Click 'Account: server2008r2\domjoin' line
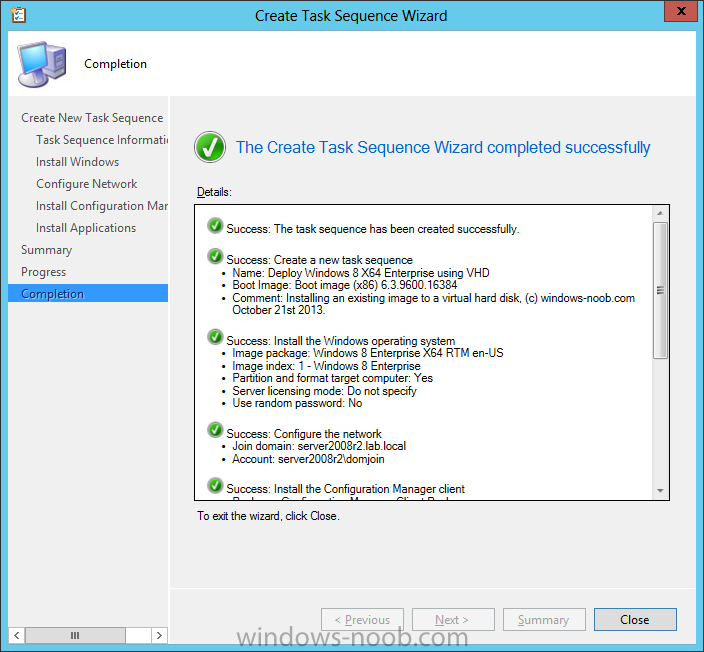This screenshot has height=652, width=704. pyautogui.click(x=308, y=459)
